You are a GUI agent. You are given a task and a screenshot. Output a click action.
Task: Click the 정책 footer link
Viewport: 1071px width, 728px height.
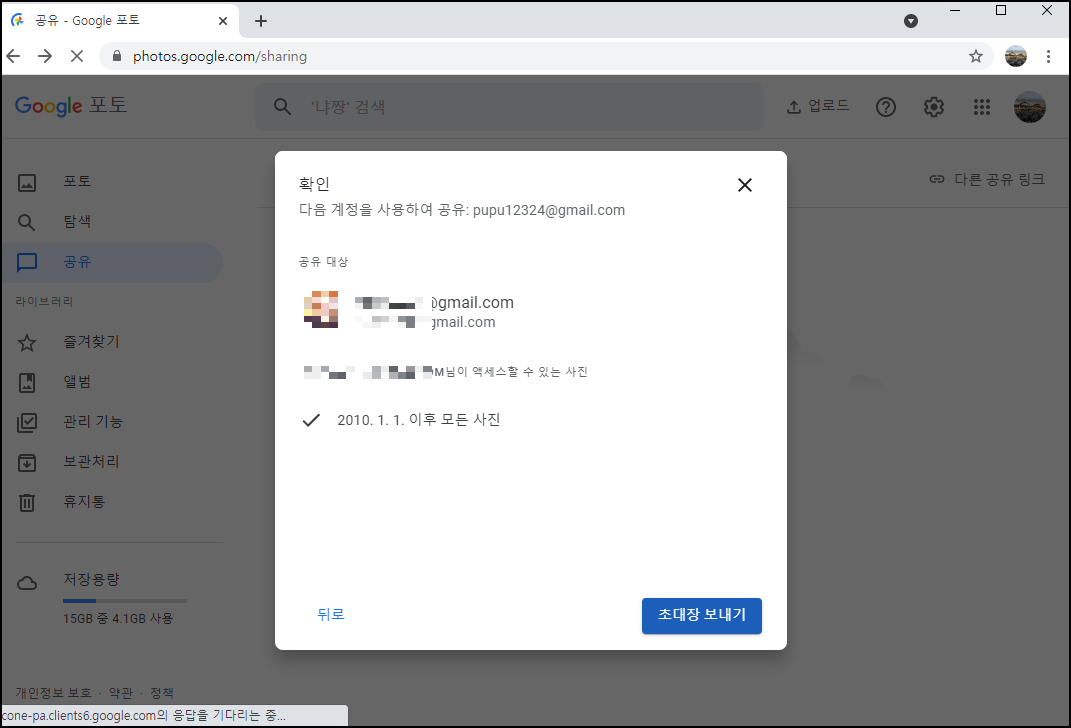(x=162, y=693)
